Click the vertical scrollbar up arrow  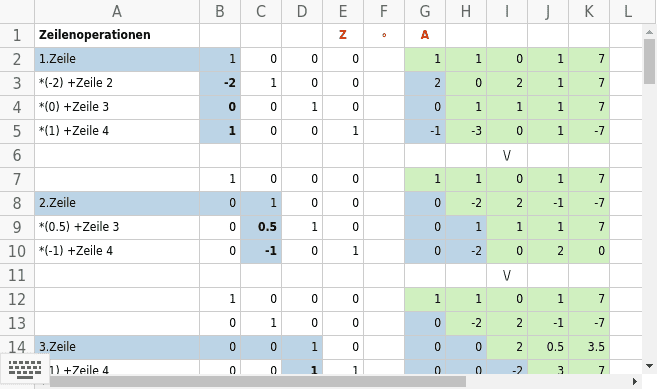(x=649, y=32)
